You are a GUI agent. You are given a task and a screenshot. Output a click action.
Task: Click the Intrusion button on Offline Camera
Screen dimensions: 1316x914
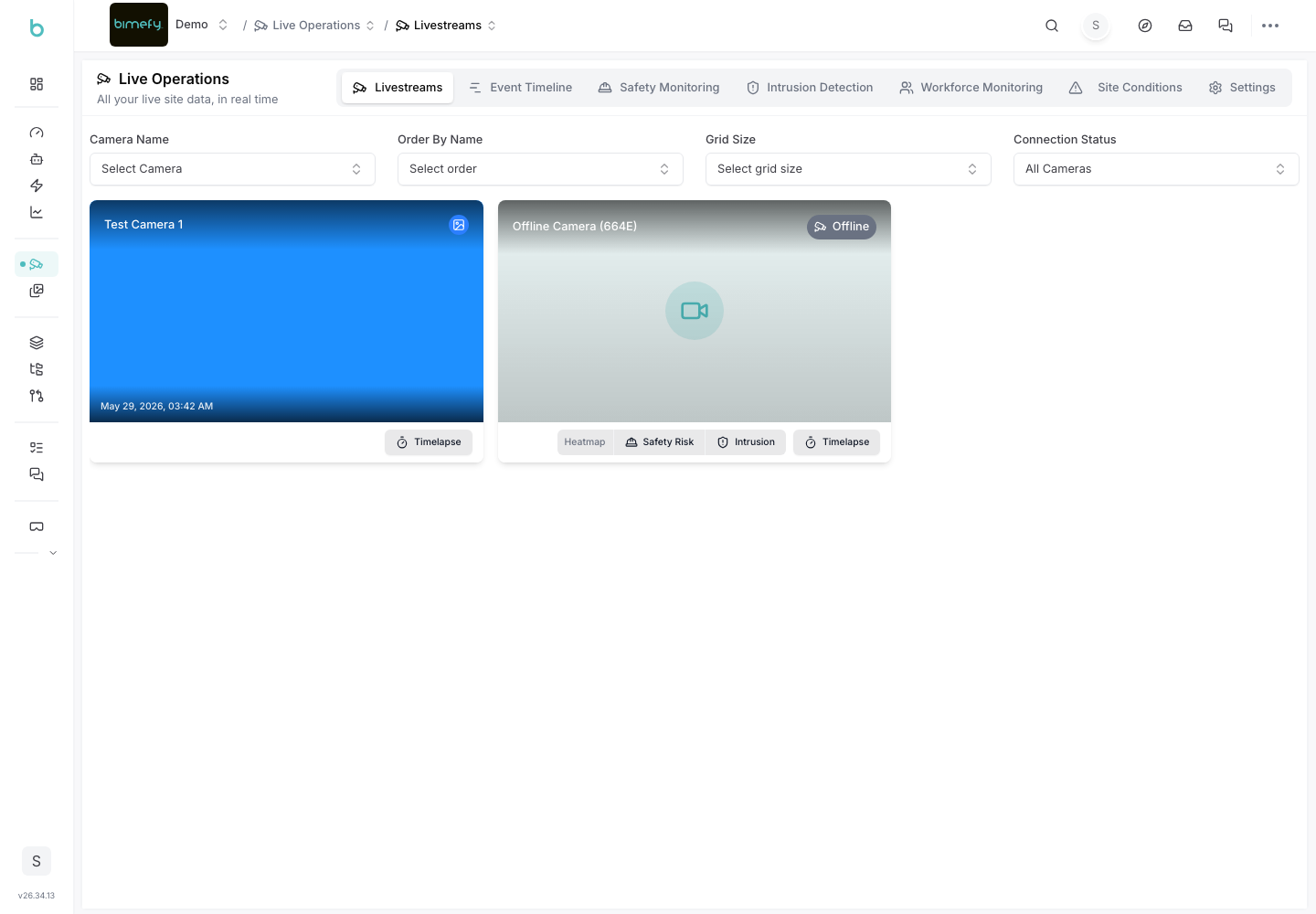click(x=746, y=442)
